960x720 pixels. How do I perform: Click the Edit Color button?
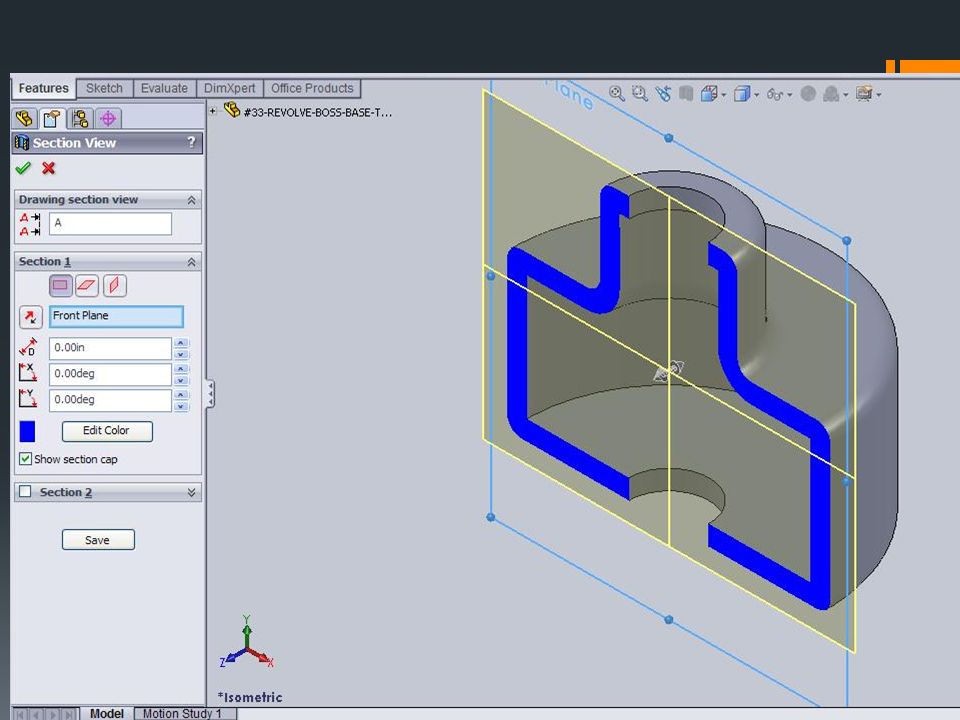(x=107, y=430)
